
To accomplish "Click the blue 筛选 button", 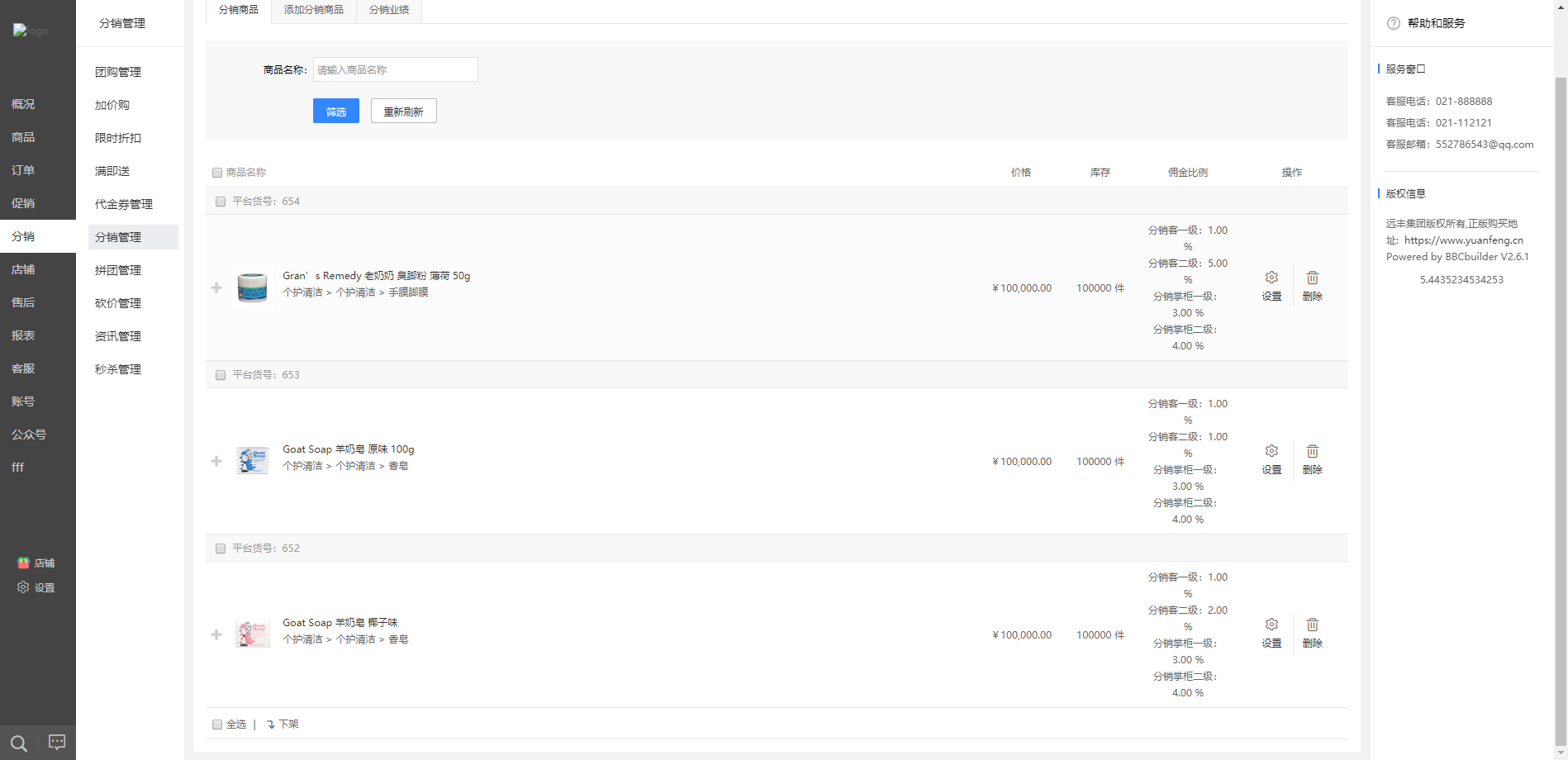I will (x=336, y=111).
